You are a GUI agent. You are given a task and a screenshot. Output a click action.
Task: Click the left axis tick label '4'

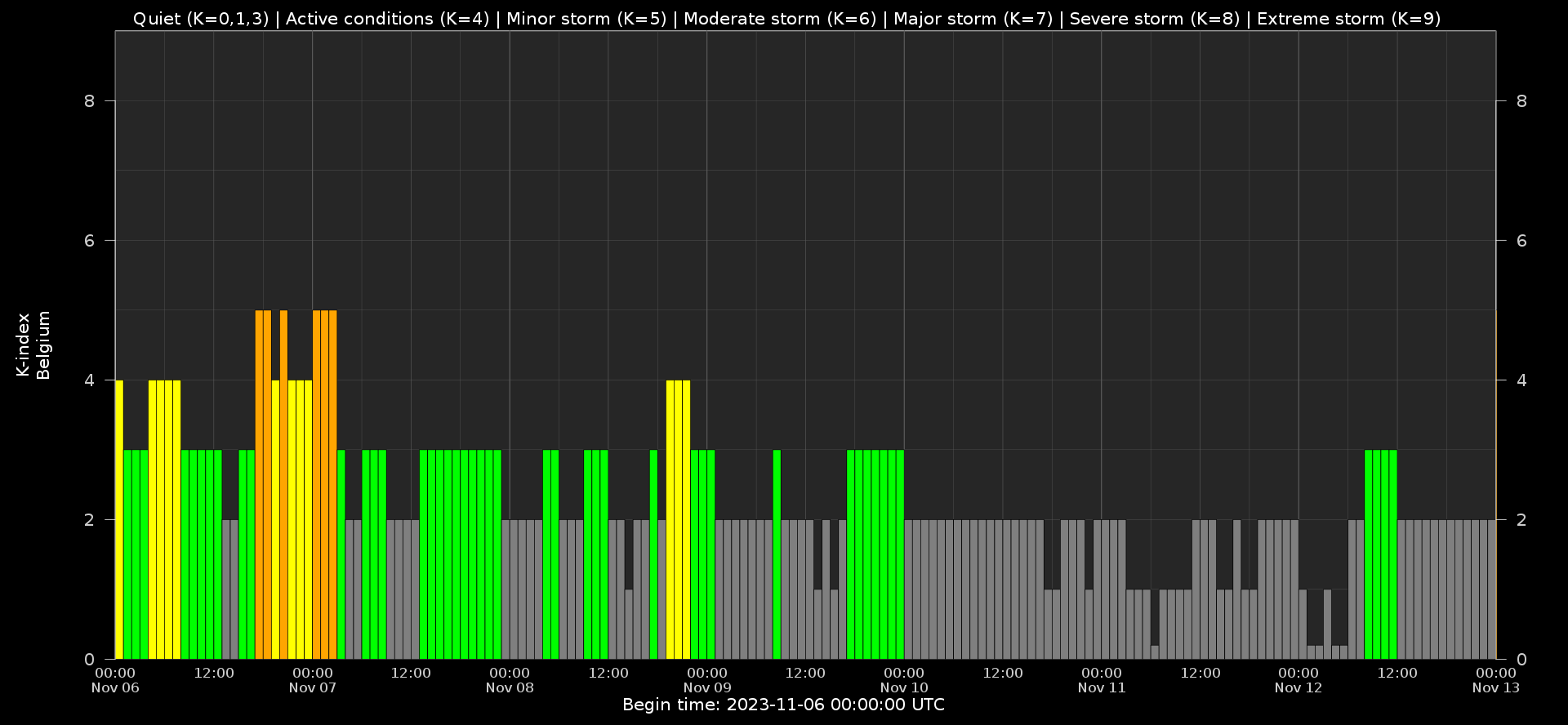click(x=89, y=380)
